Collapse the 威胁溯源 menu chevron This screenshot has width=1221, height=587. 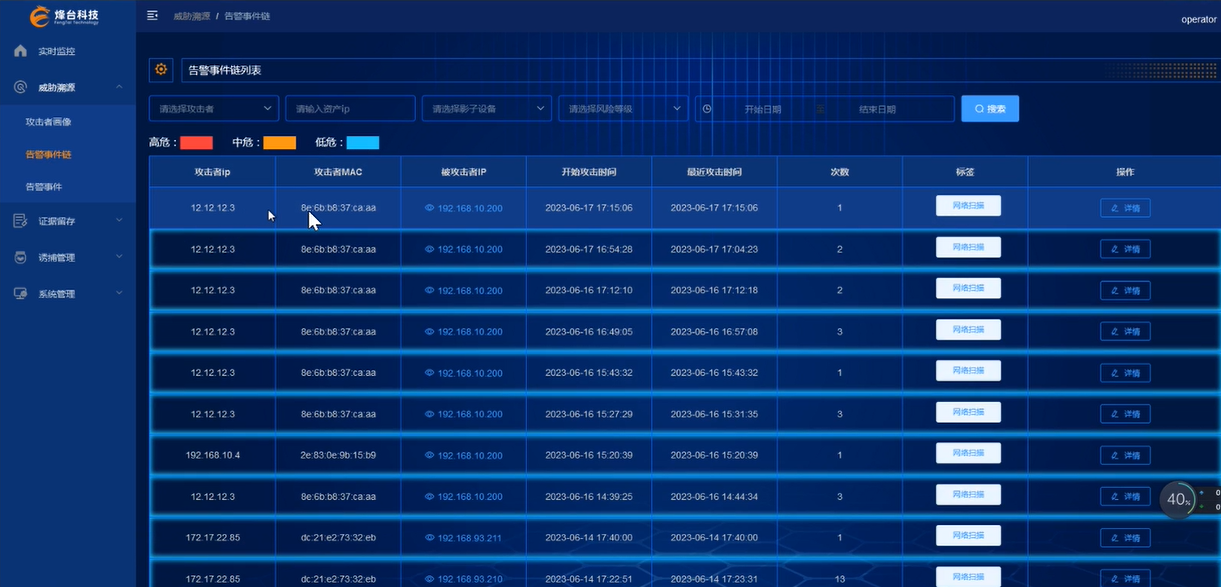click(119, 87)
